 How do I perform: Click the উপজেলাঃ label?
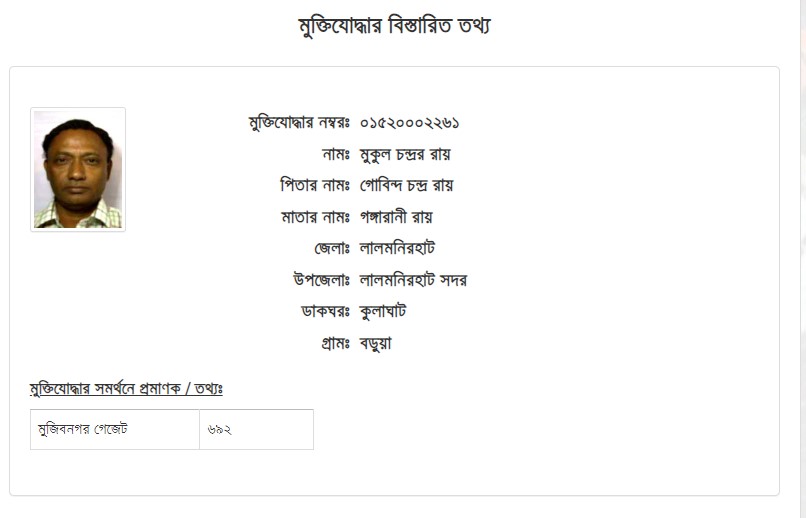(x=322, y=280)
